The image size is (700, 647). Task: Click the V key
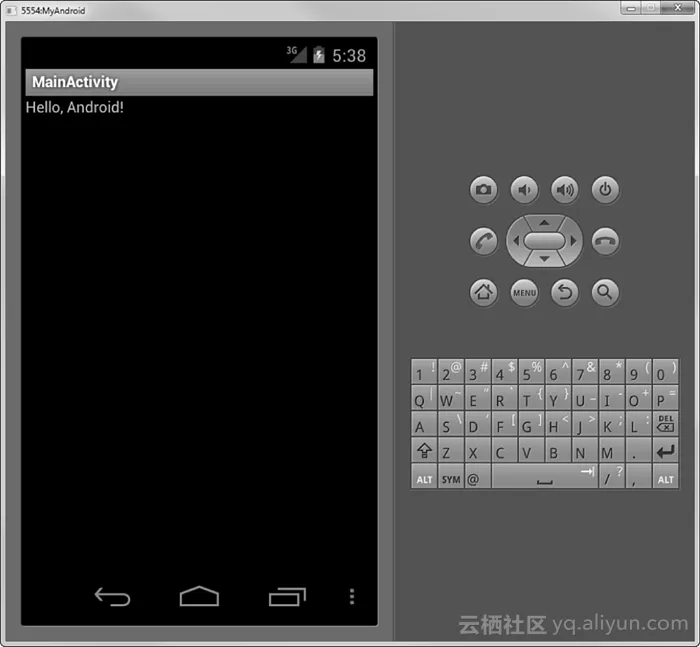click(x=531, y=451)
